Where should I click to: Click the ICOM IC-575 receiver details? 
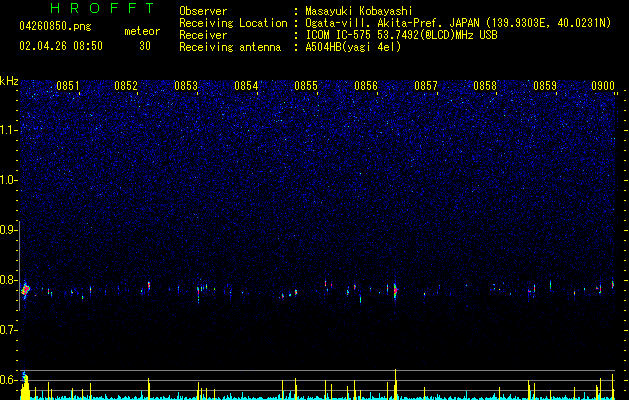(x=401, y=35)
